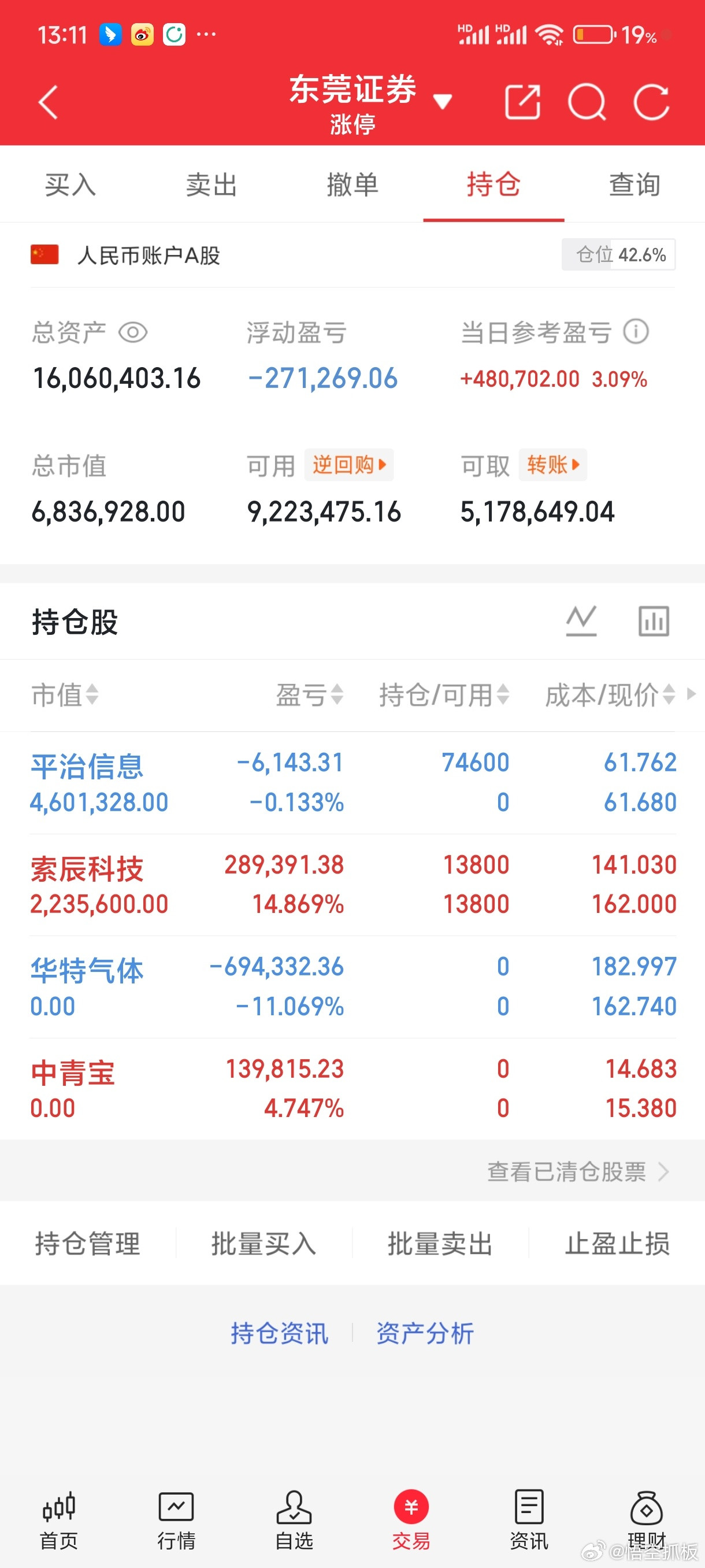Tap the 仓位 42.6% position indicator
Screen dimensions: 705x1568
(619, 254)
